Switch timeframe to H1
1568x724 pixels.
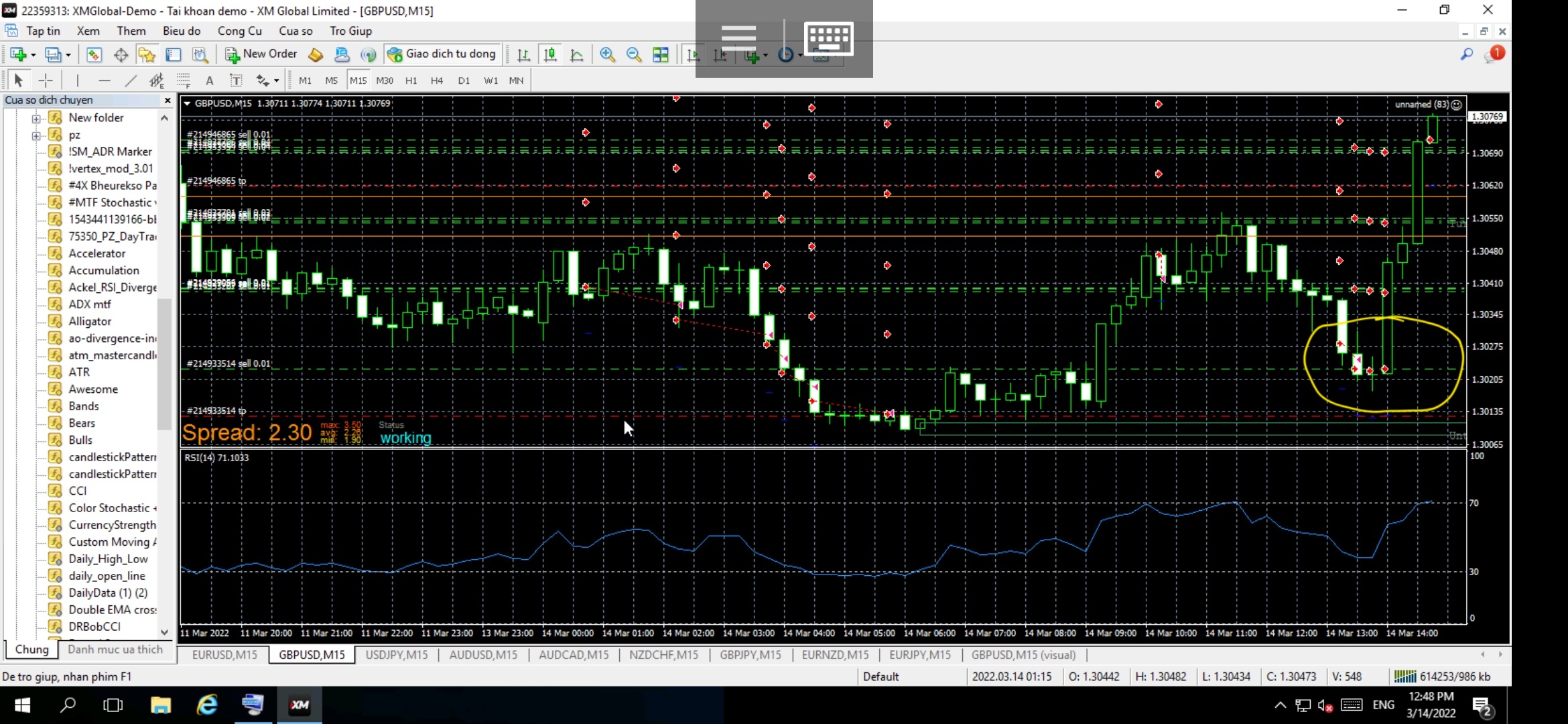click(411, 80)
